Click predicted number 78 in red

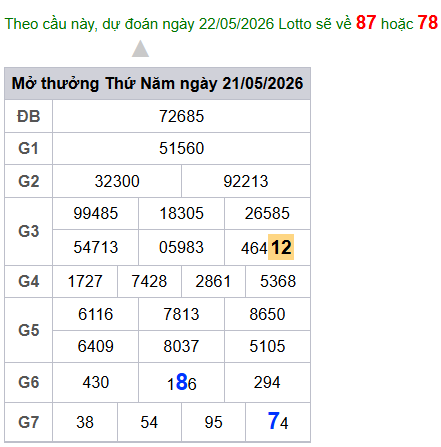(x=428, y=23)
